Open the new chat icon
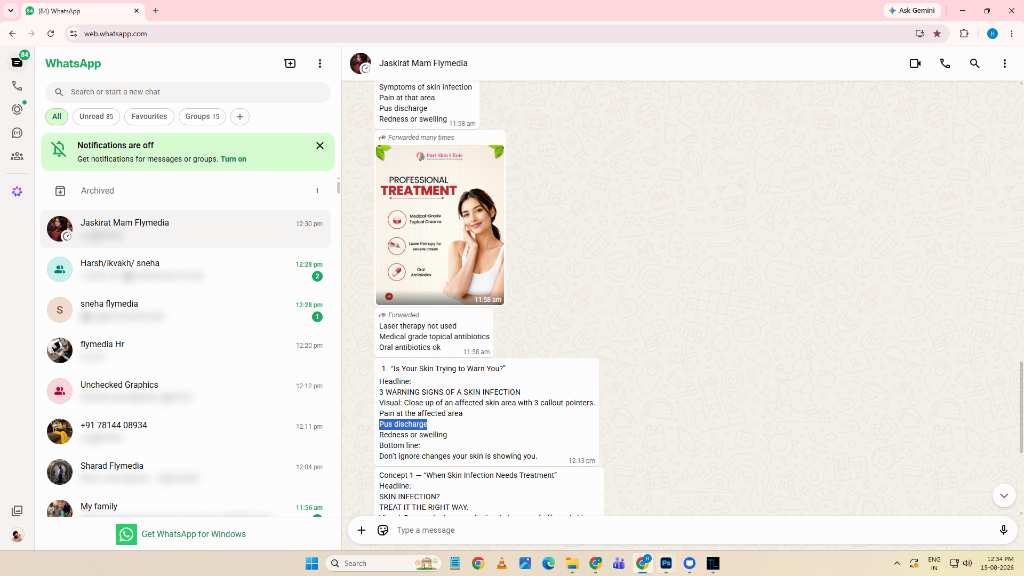 tap(290, 63)
